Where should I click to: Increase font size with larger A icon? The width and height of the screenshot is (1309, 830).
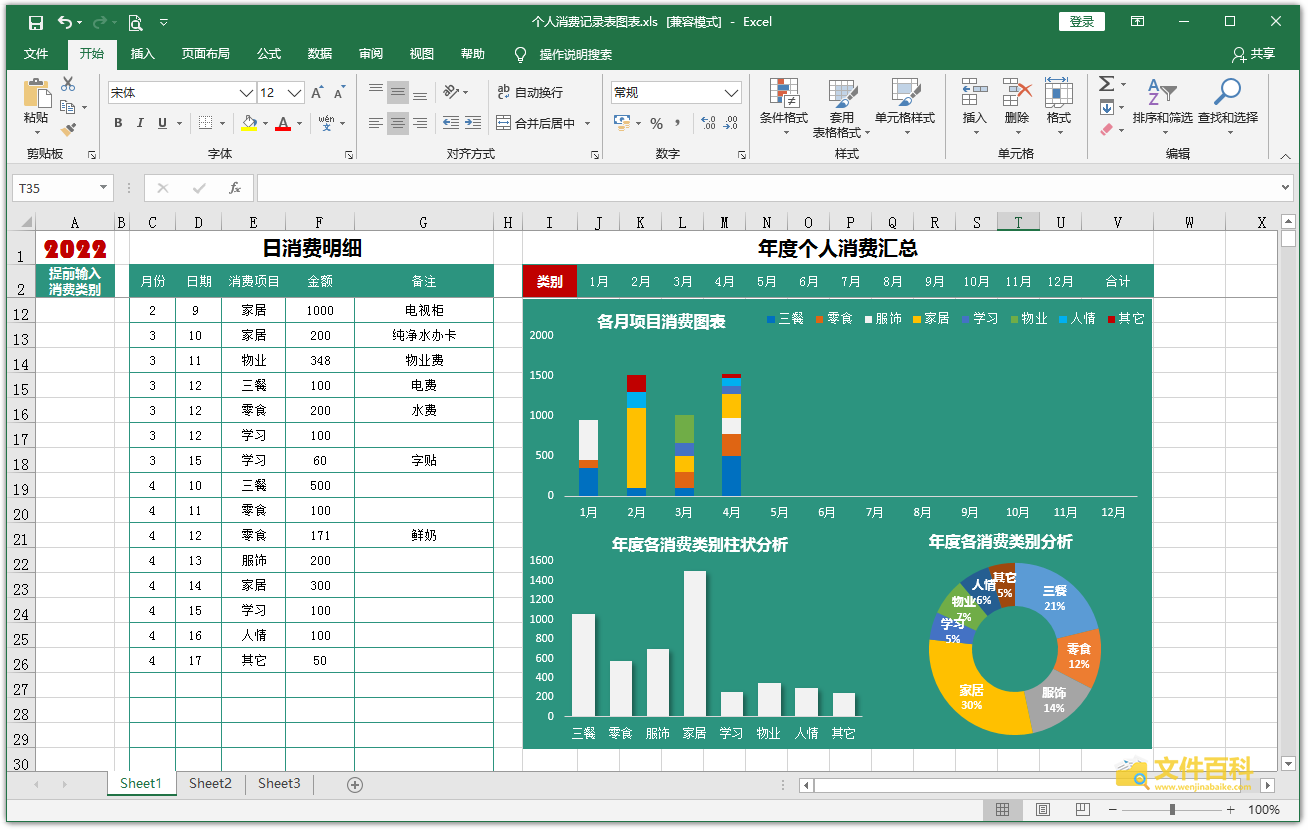click(x=317, y=93)
